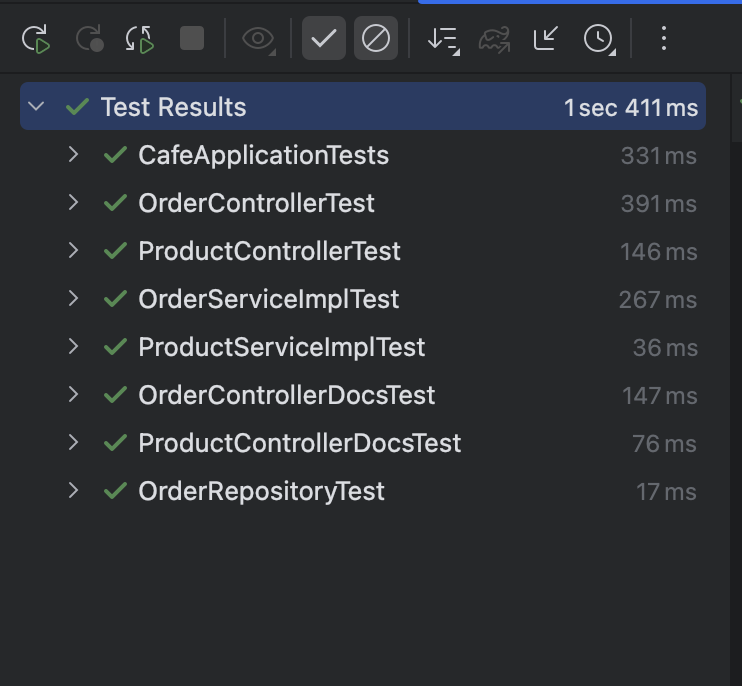Select OrderControllerDocsTest in the tree
742x686 pixels.
[286, 395]
